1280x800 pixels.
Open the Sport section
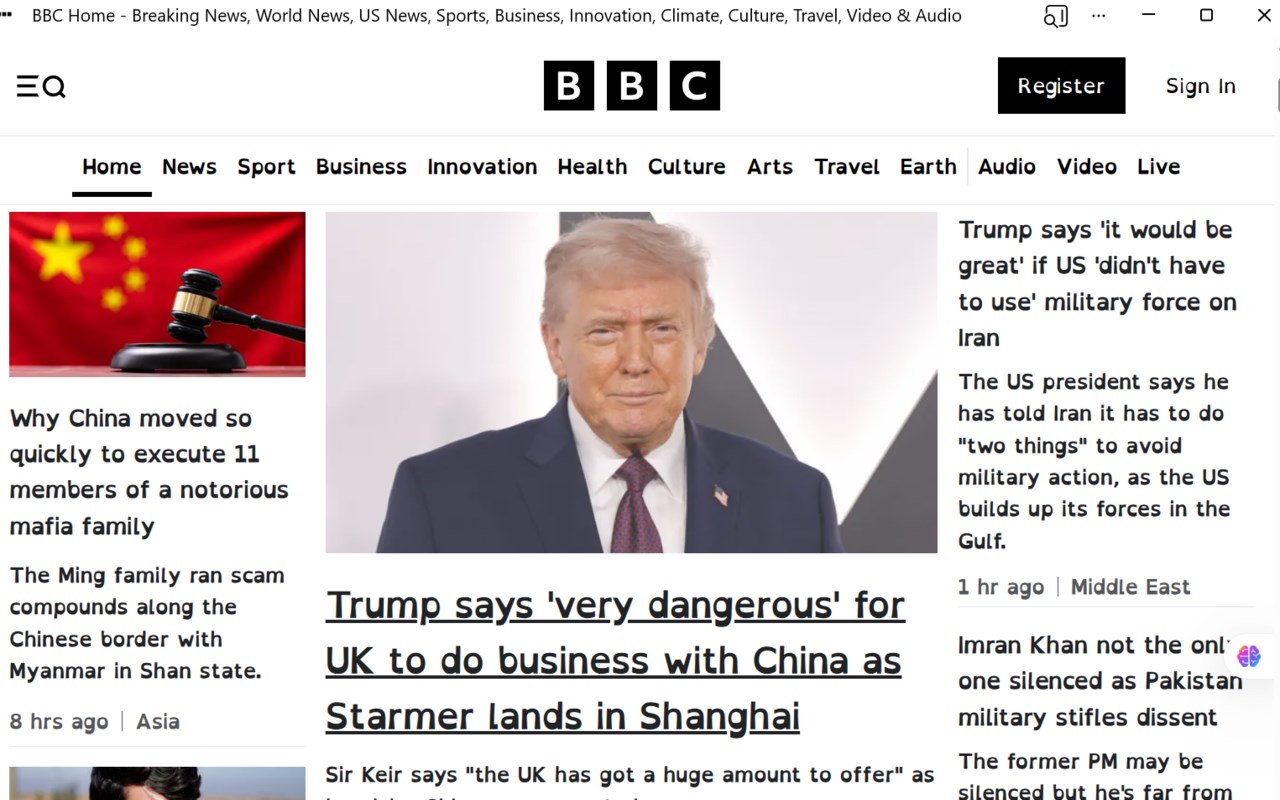[266, 167]
